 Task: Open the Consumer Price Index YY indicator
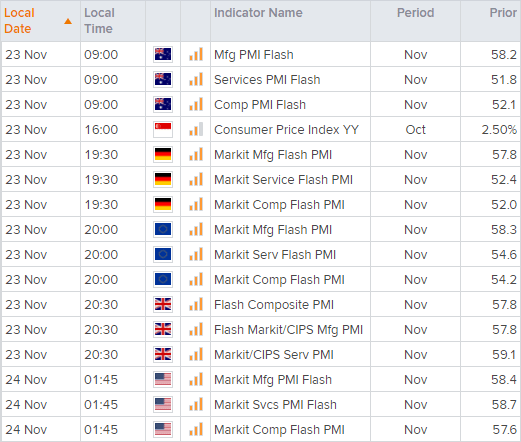pos(286,129)
